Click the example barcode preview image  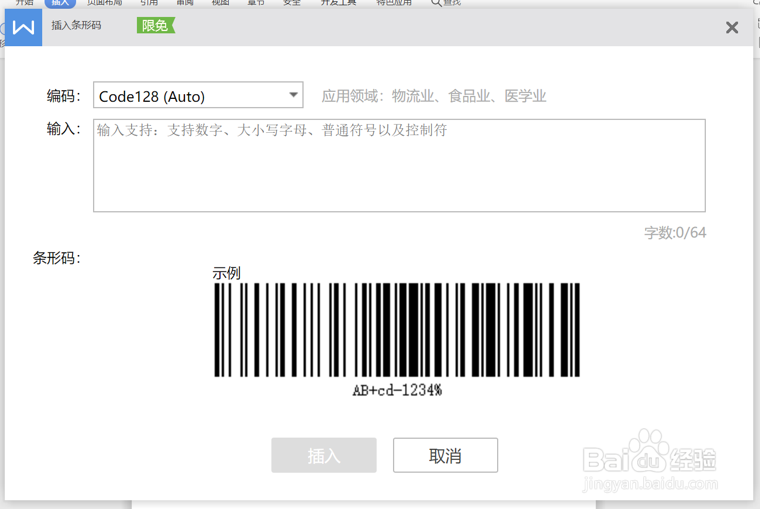[396, 330]
